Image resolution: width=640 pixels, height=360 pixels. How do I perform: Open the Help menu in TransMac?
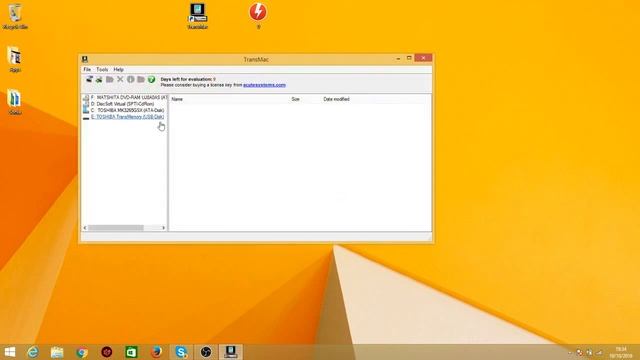click(118, 69)
